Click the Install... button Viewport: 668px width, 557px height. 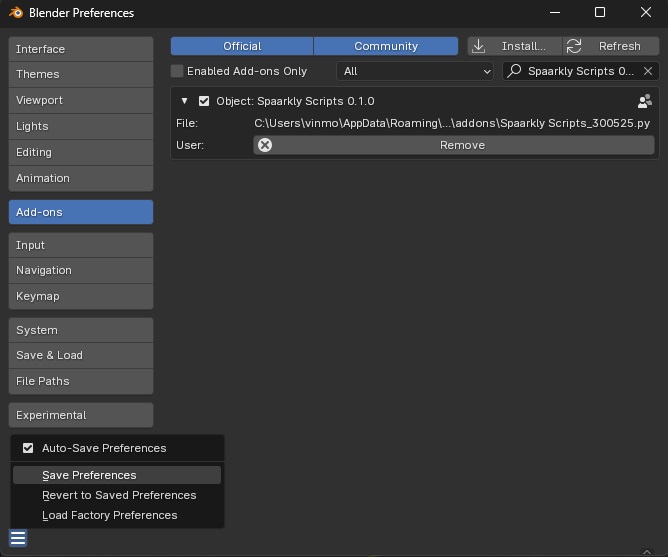click(x=515, y=46)
